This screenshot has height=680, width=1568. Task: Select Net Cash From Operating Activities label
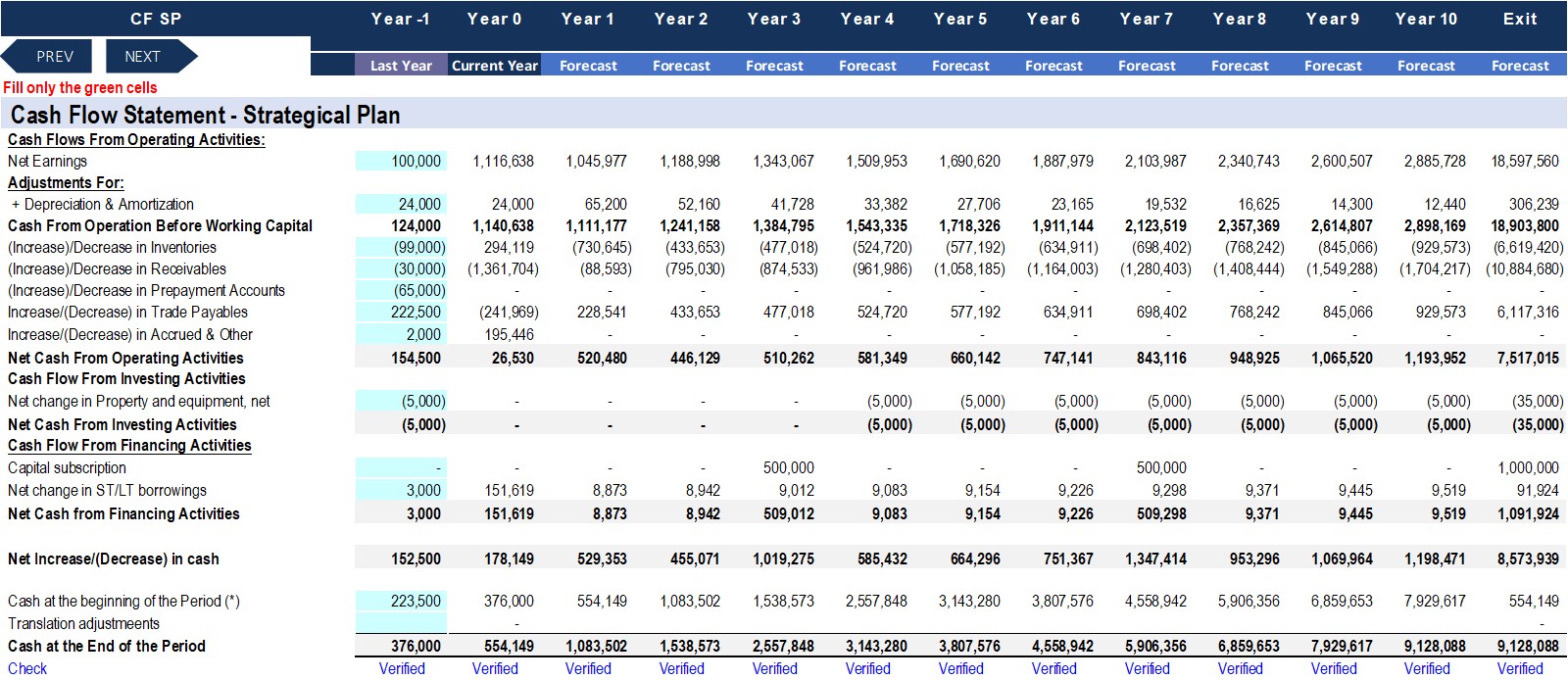[125, 358]
